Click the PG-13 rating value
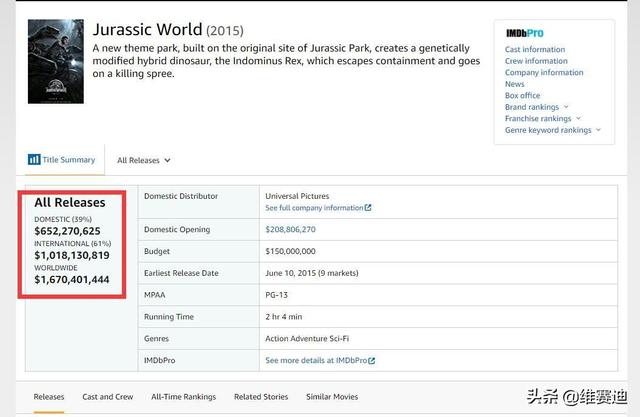This screenshot has height=417, width=640. [276, 295]
